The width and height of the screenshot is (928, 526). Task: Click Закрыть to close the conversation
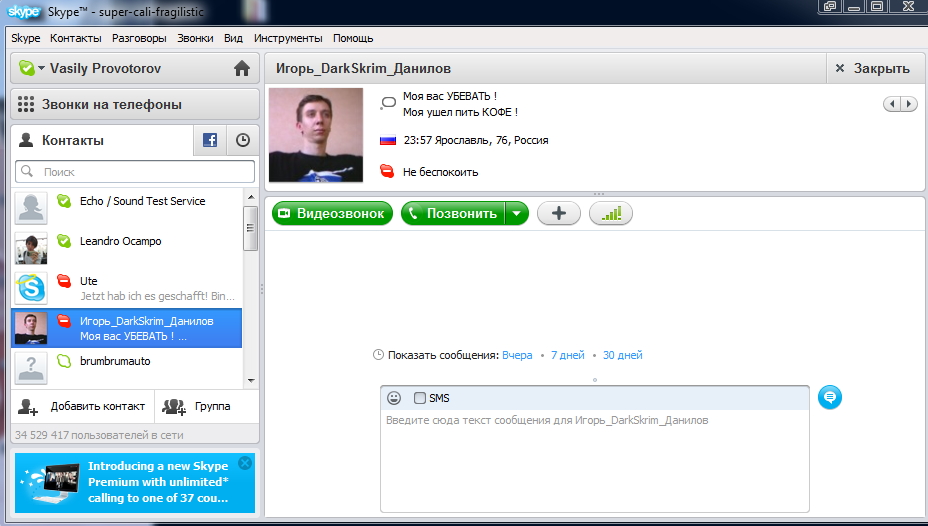(x=875, y=69)
